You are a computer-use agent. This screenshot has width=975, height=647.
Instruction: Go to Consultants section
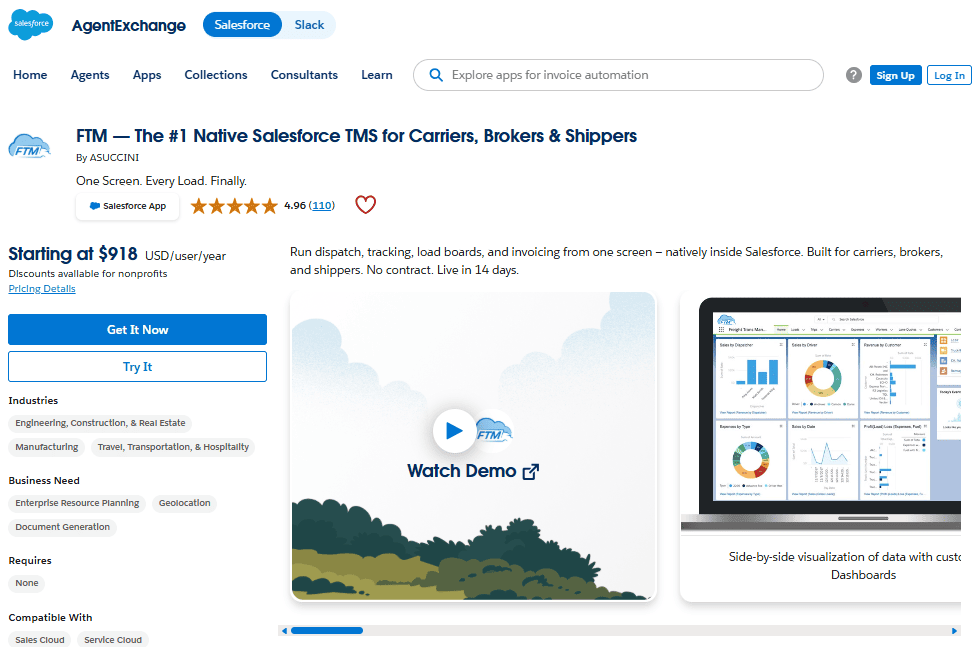pos(304,75)
